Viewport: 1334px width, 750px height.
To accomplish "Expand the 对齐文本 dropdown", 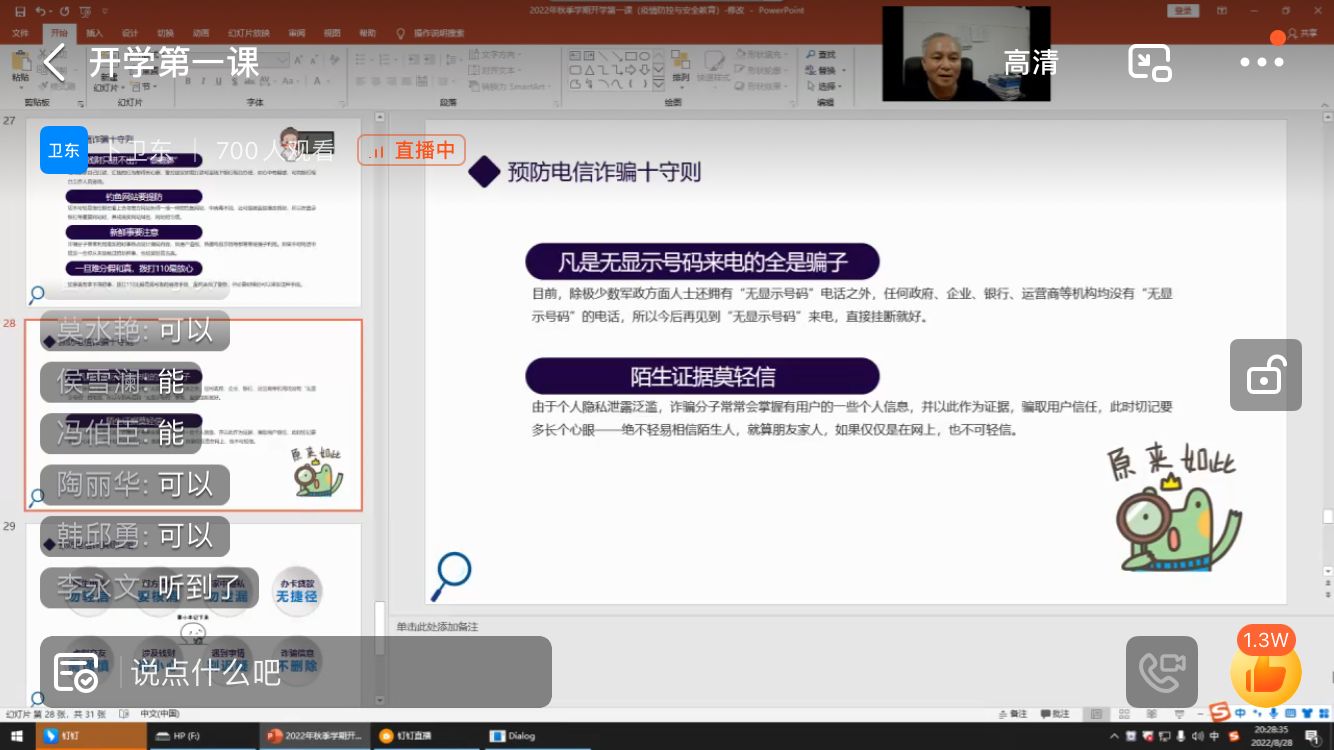I will coord(497,70).
